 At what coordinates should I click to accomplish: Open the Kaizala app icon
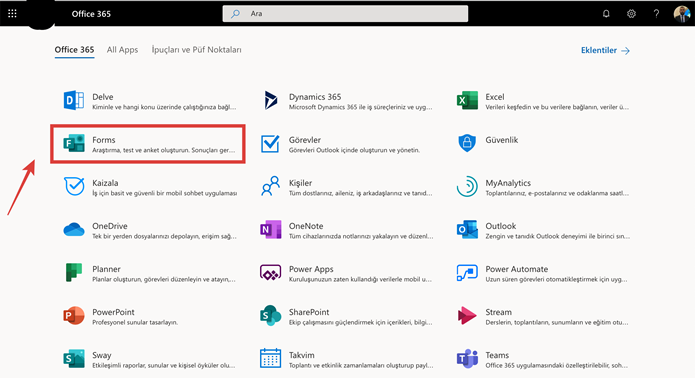point(74,186)
